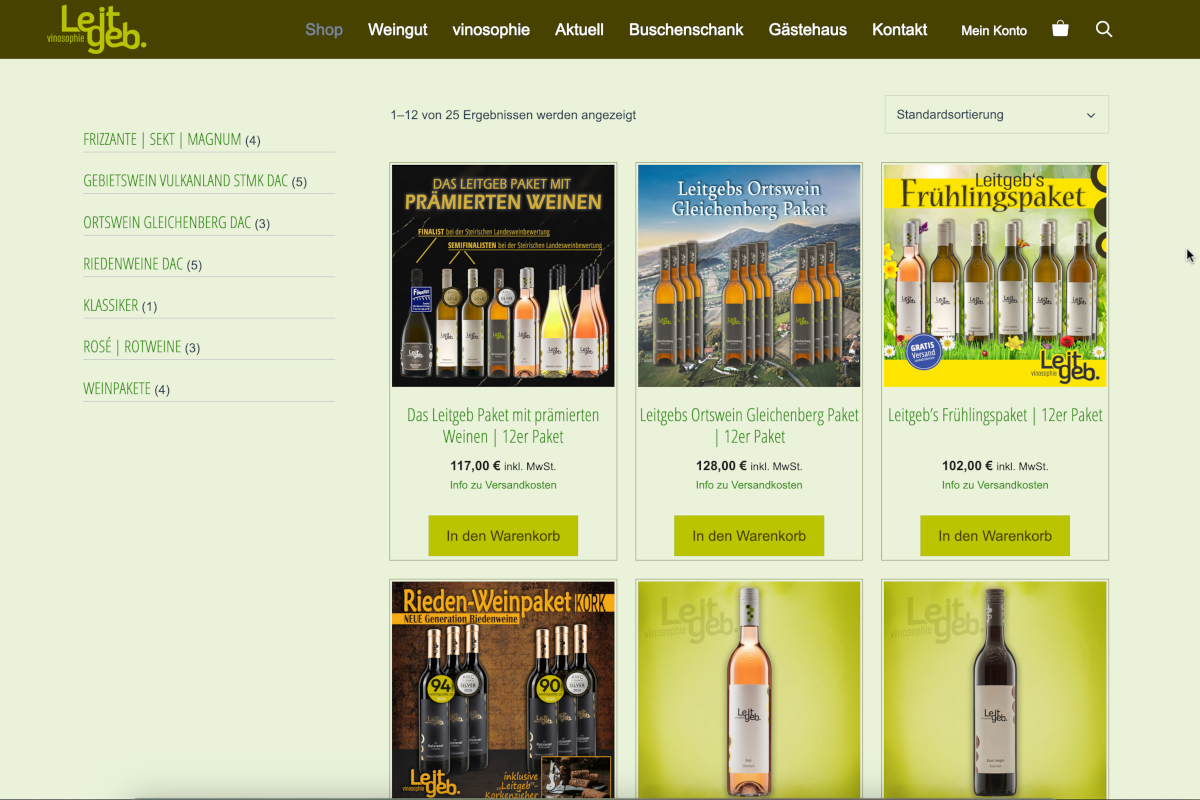Click the 128,00 € price text
The image size is (1200, 800).
coord(722,466)
